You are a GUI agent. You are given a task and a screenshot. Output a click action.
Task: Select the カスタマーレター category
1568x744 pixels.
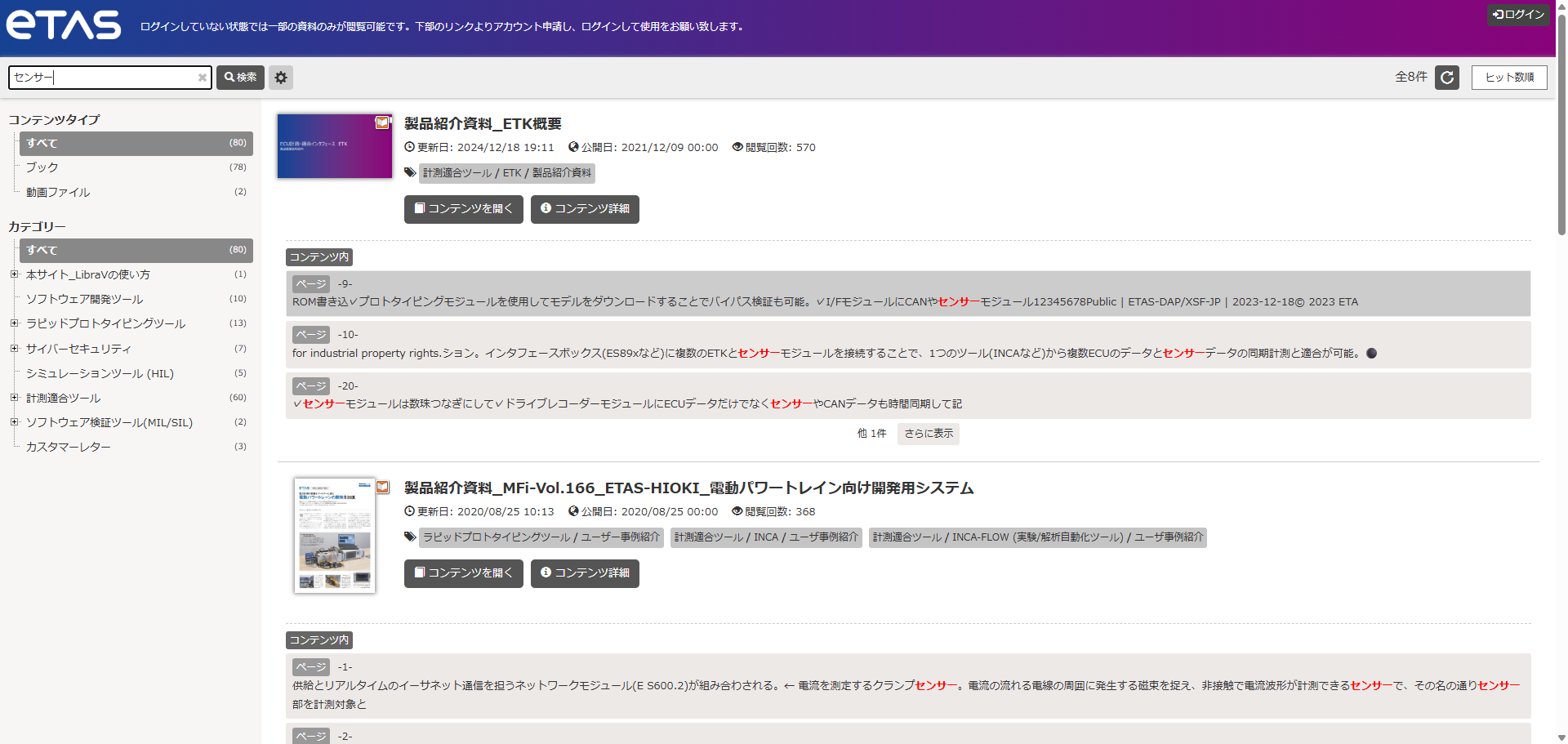tap(68, 447)
